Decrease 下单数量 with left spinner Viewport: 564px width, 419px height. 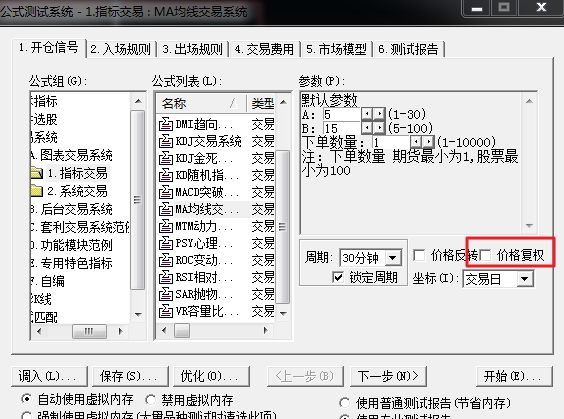pos(416,142)
